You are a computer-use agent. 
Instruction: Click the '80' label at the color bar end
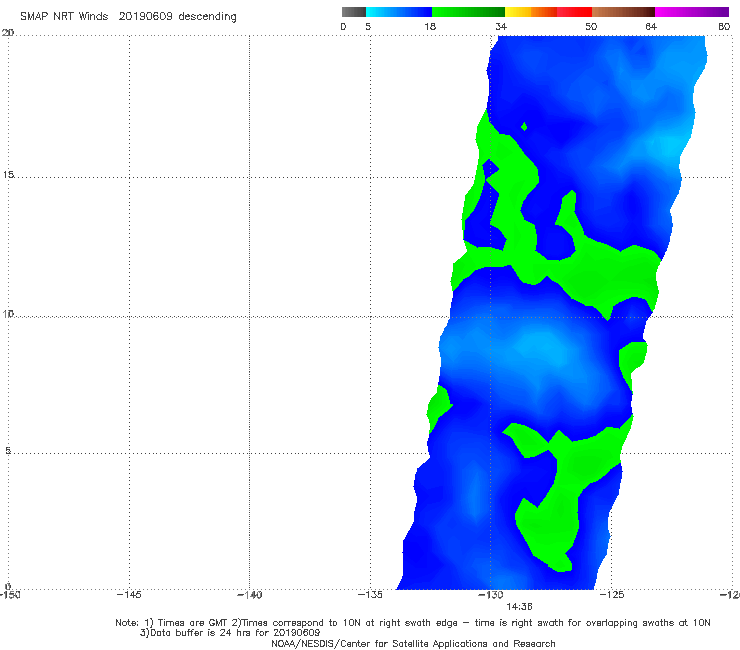point(724,27)
